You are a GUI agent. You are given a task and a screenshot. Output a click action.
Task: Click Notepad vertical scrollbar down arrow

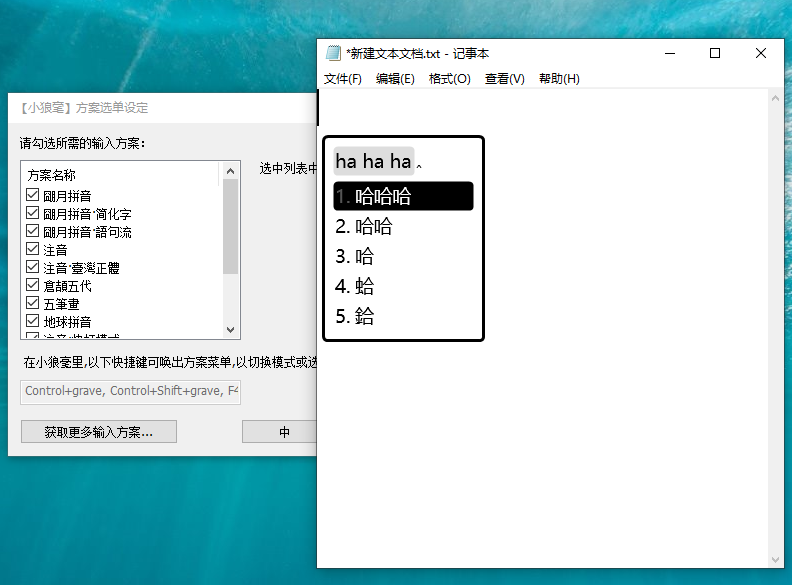[x=775, y=560]
